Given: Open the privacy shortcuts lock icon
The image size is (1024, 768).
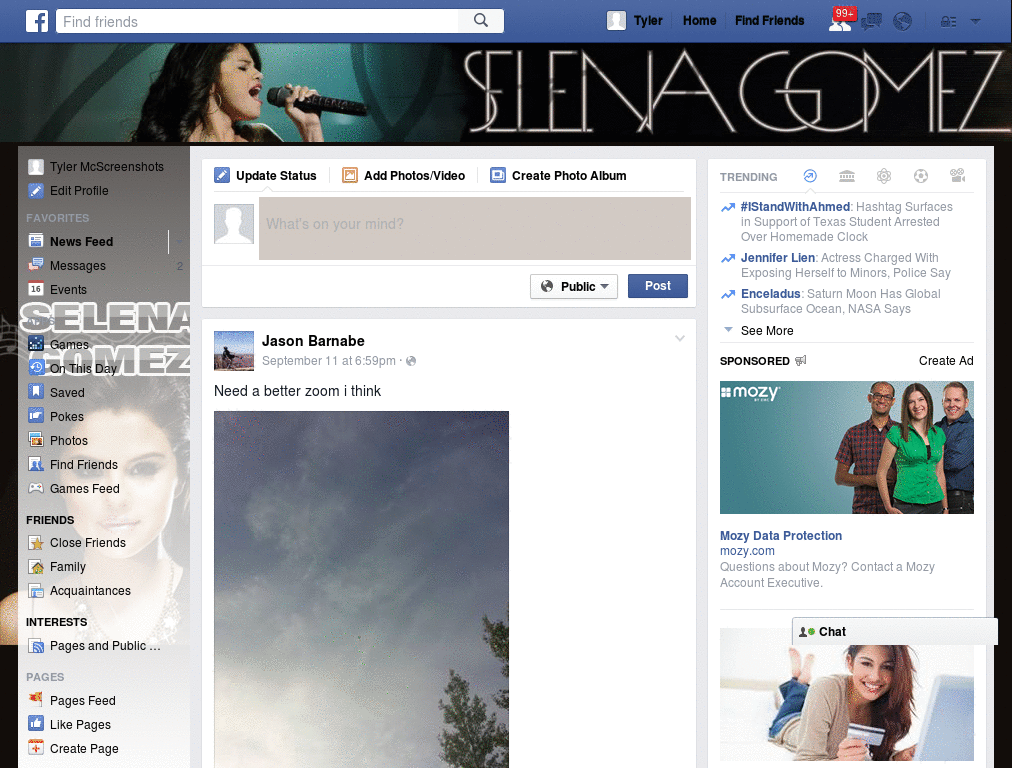Looking at the screenshot, I should [948, 21].
